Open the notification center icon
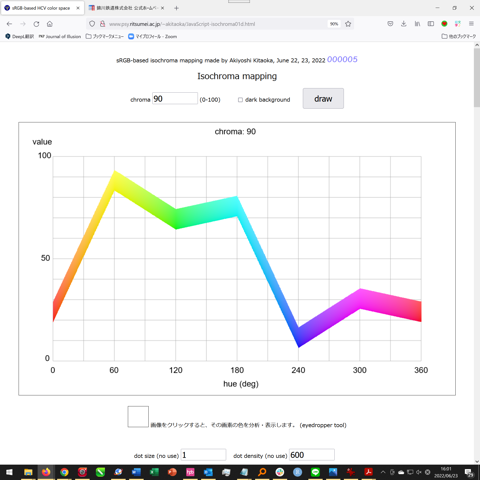 [x=469, y=472]
